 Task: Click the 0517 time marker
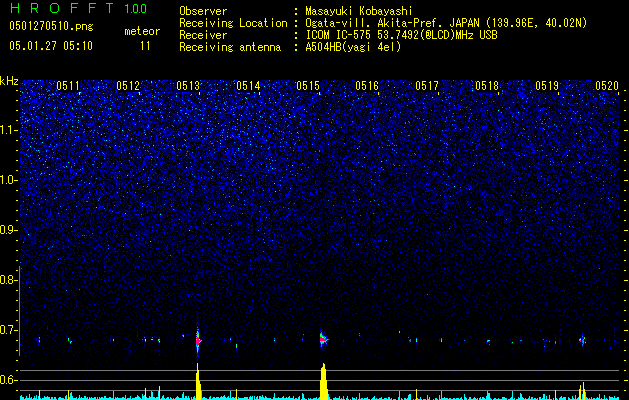coord(427,86)
